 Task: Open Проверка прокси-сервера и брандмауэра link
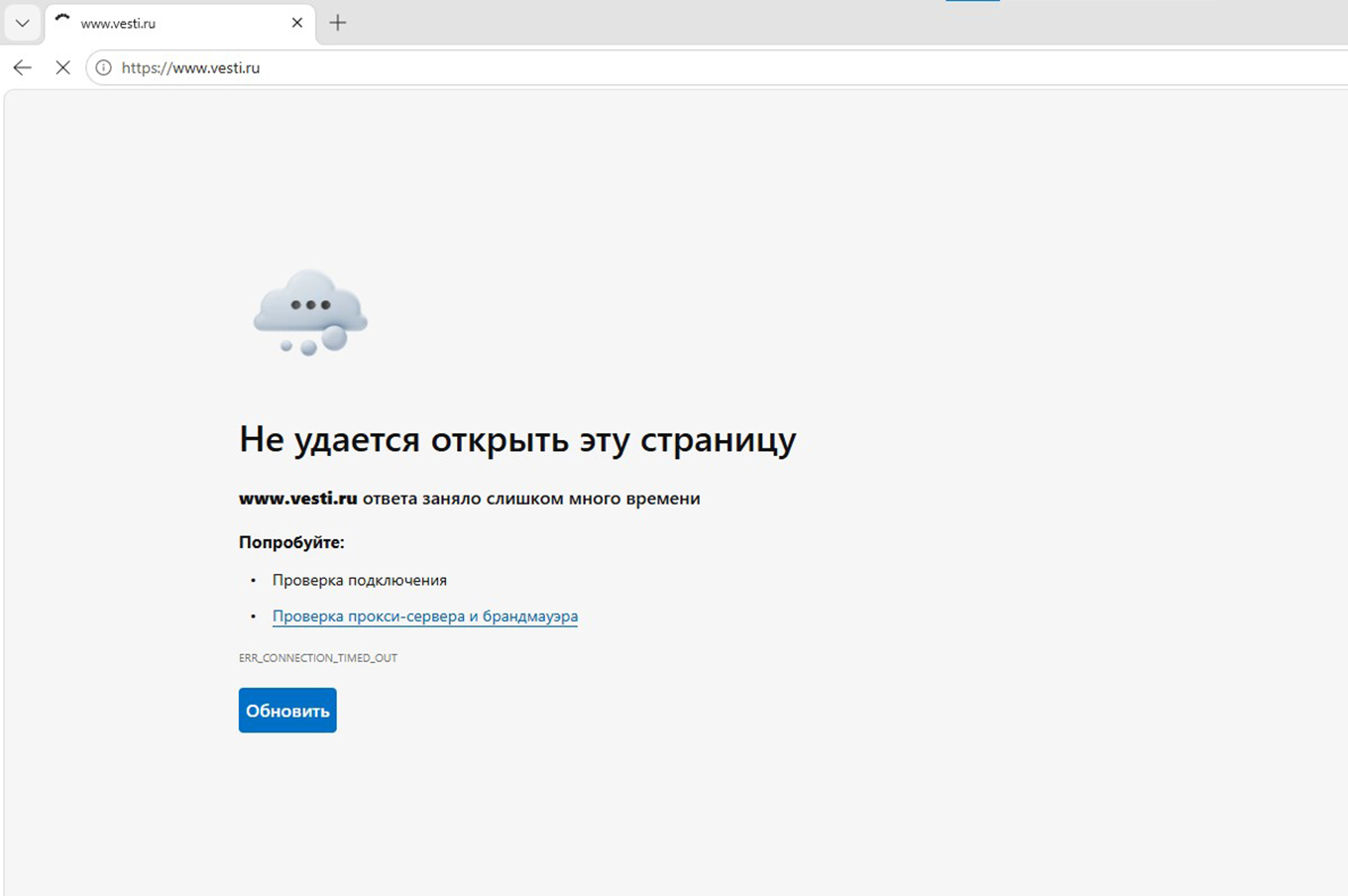[x=425, y=616]
